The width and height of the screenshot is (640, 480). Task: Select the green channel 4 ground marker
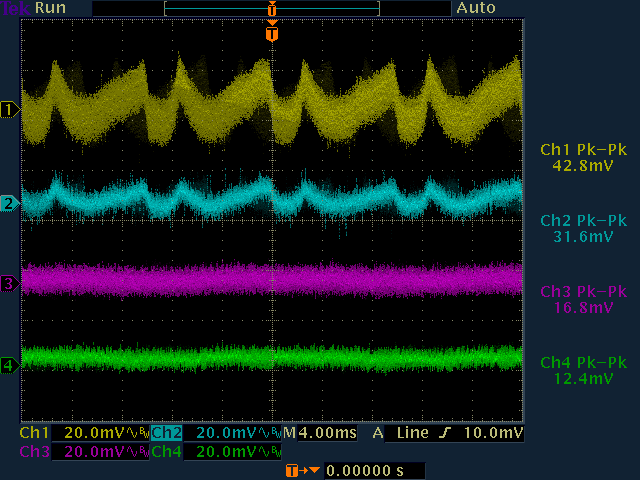[x=10, y=366]
